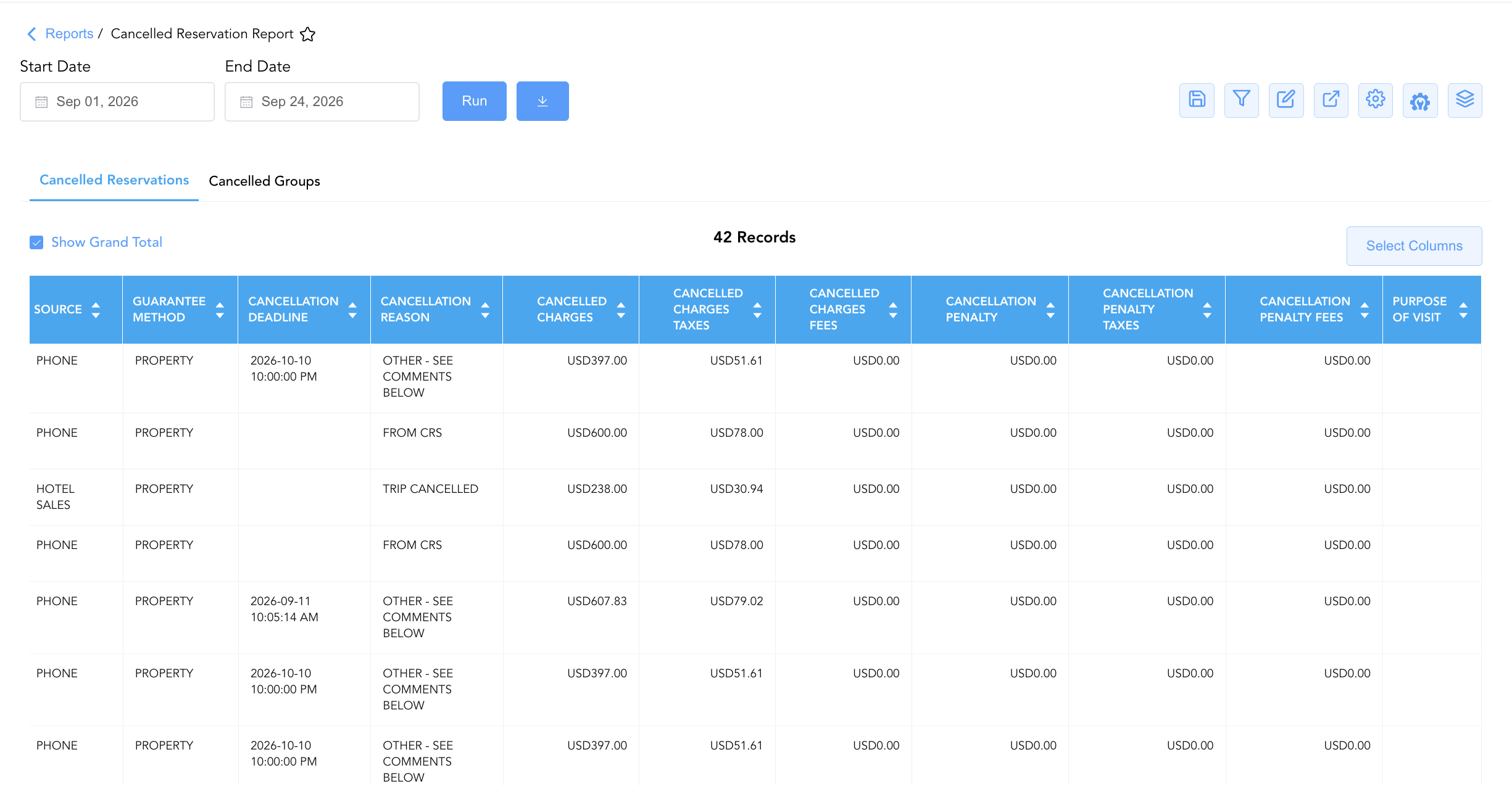Sort by Cancellation Penalty Taxes column
The height and width of the screenshot is (797, 1512).
(x=1207, y=310)
